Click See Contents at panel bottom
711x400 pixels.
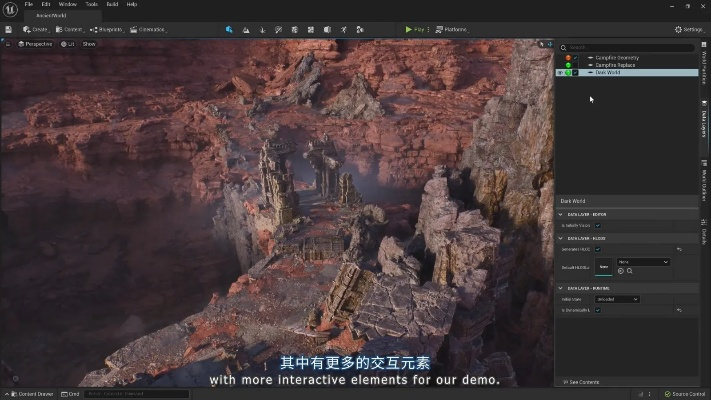581,382
